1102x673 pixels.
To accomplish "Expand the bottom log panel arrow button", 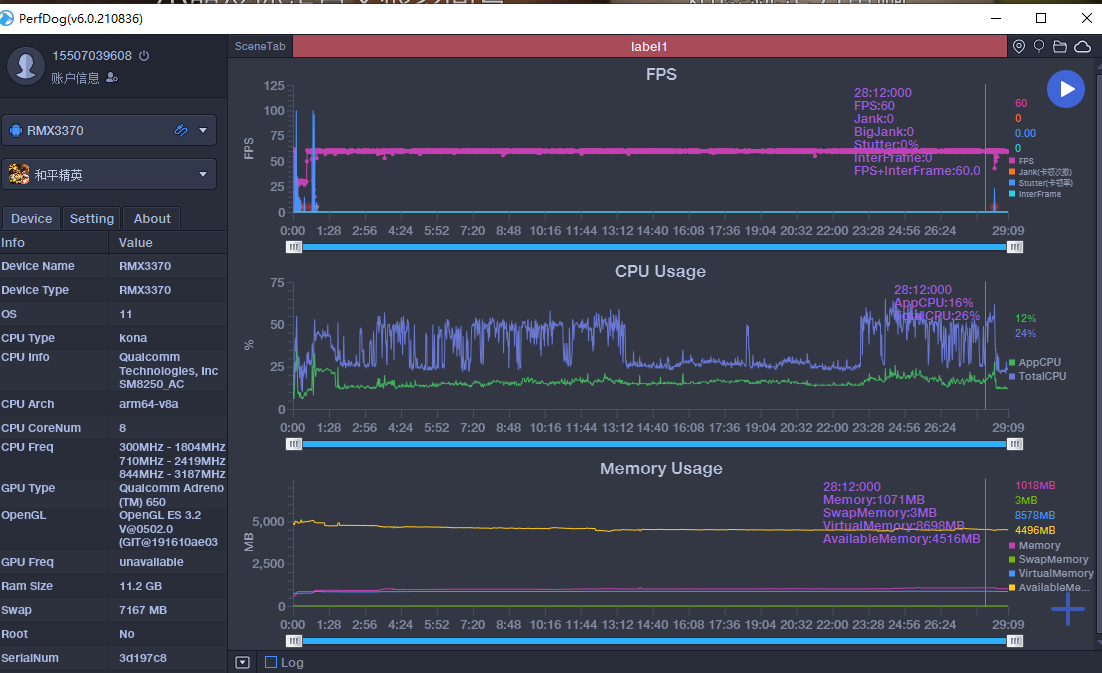I will 242,662.
